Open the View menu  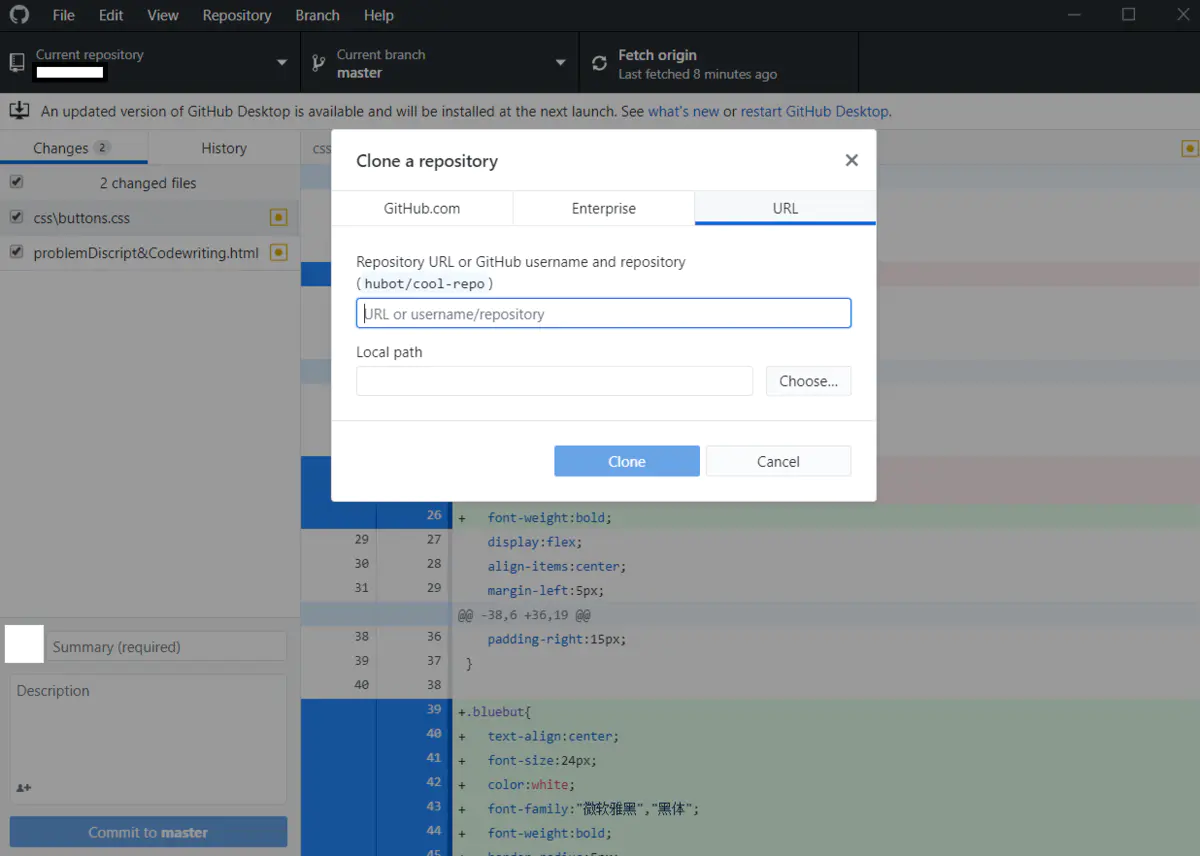163,15
